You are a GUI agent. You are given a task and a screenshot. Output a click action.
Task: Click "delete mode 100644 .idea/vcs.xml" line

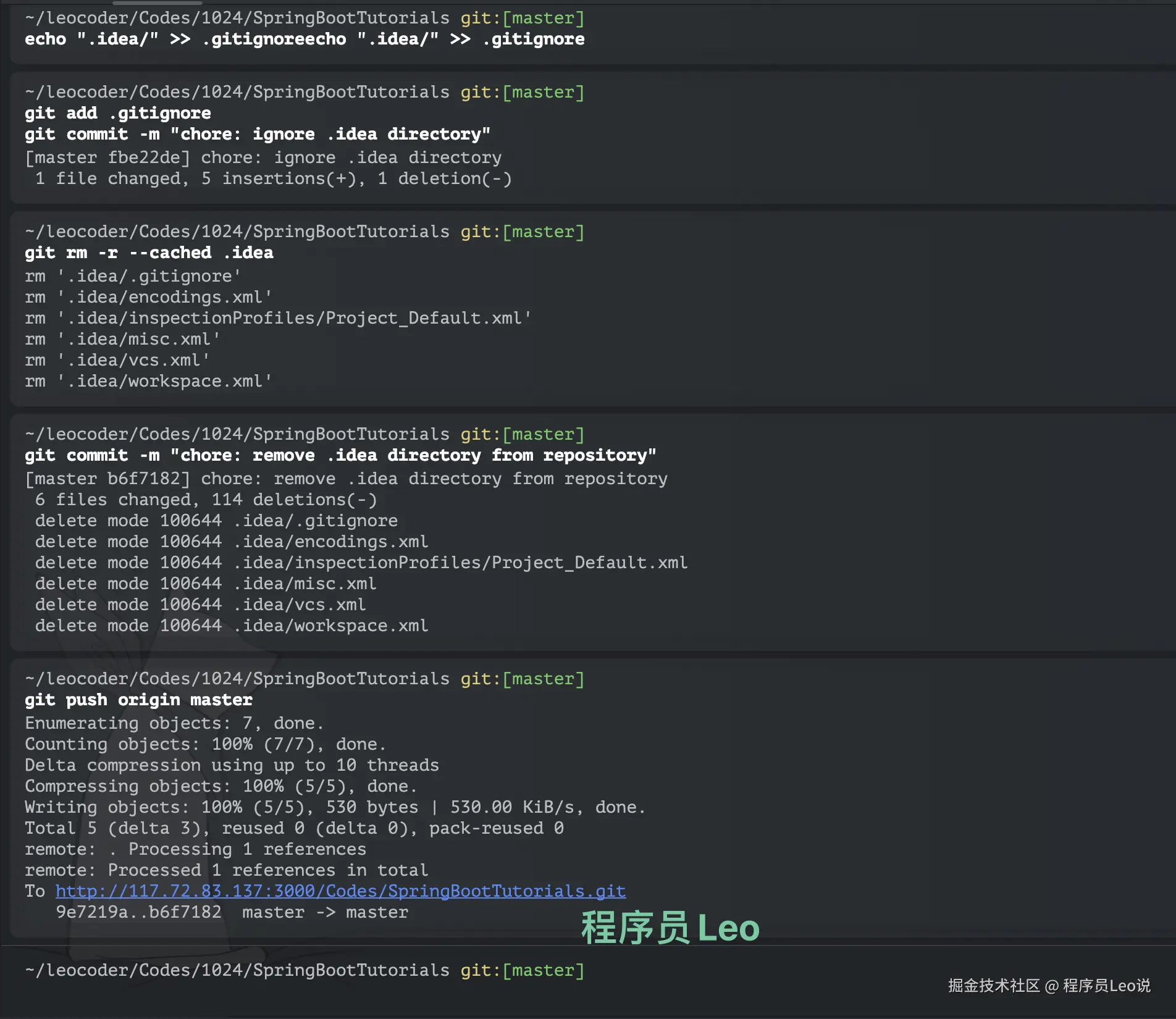pos(201,605)
